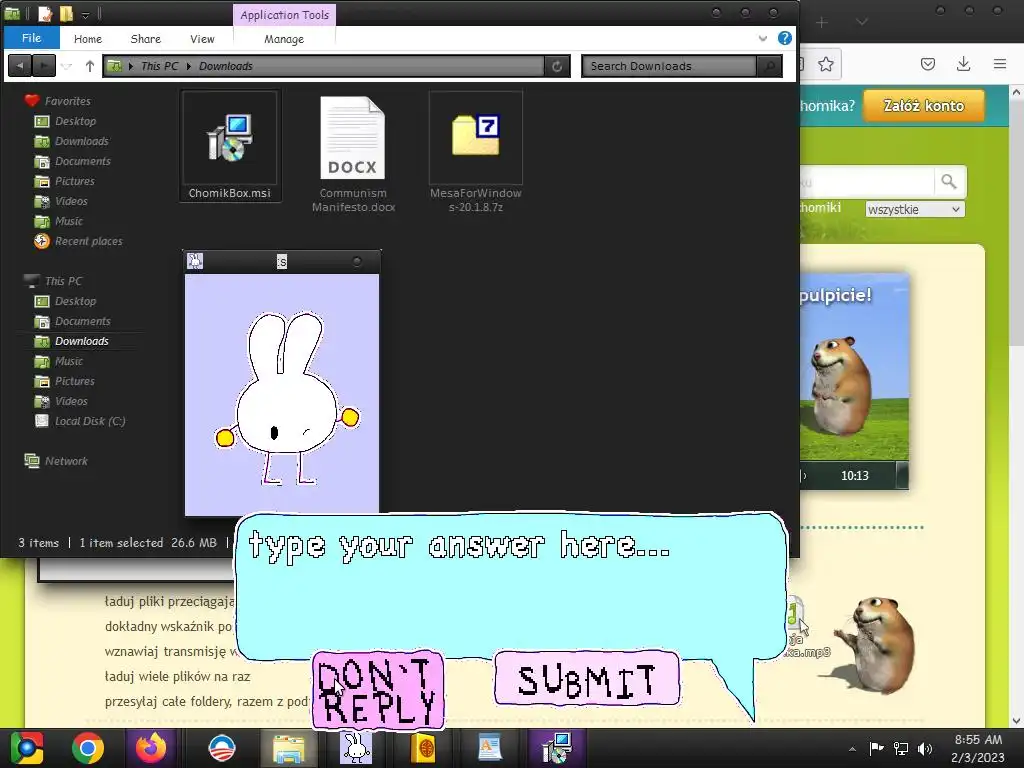The width and height of the screenshot is (1024, 768).
Task: Click the volume speaker tray icon
Action: coord(925,748)
